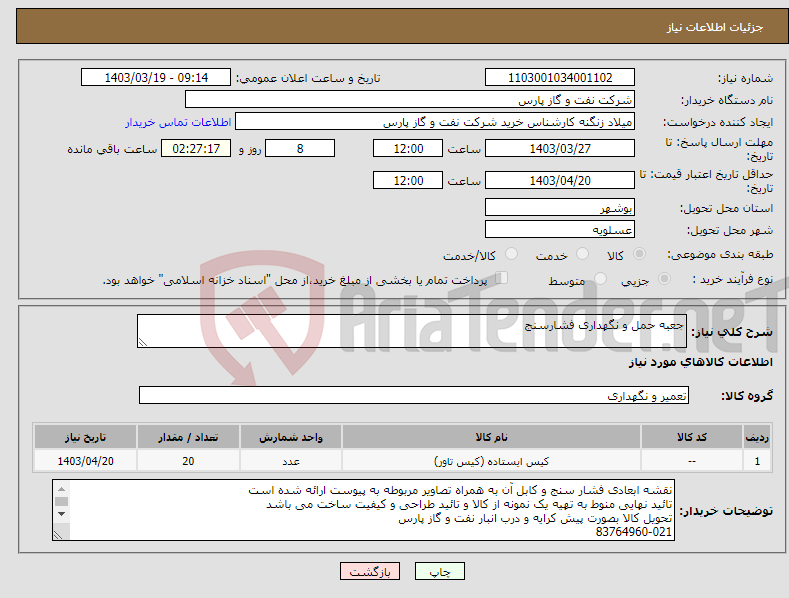
Task: Click the buyer notes scrollbar down arrow
Action: 61,514
